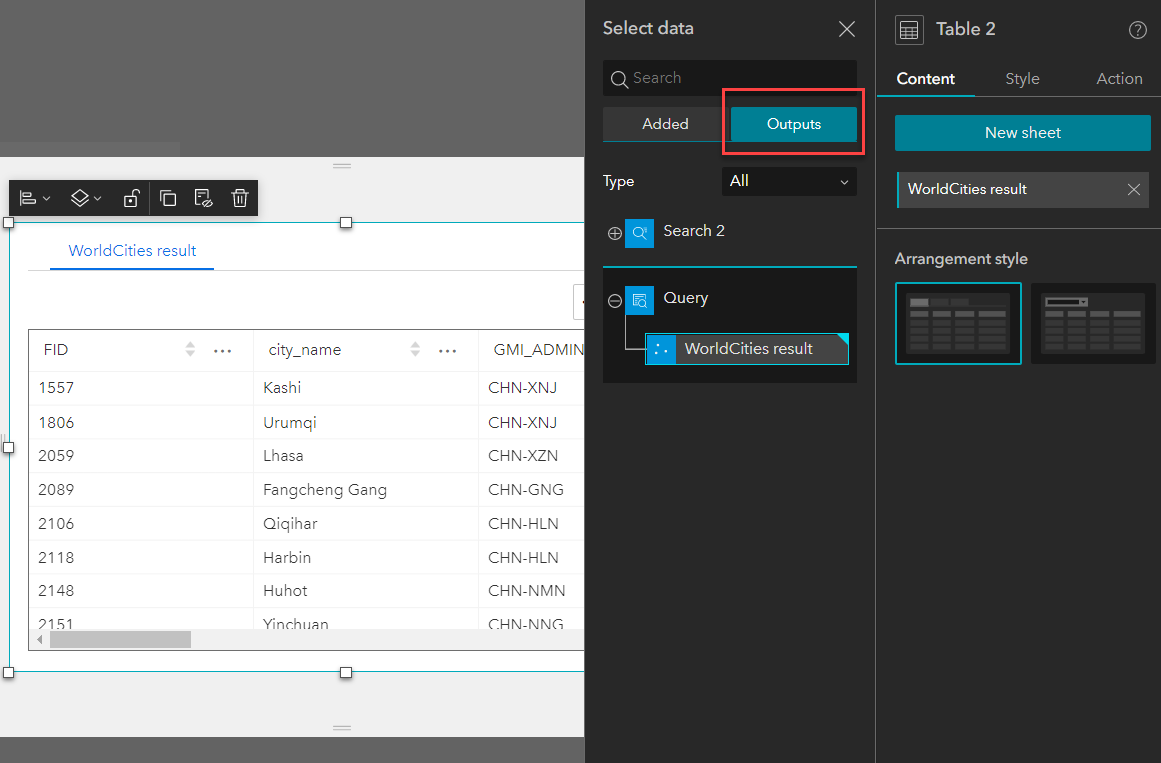
Task: Remove the WorldCities result sheet
Action: 1133,190
